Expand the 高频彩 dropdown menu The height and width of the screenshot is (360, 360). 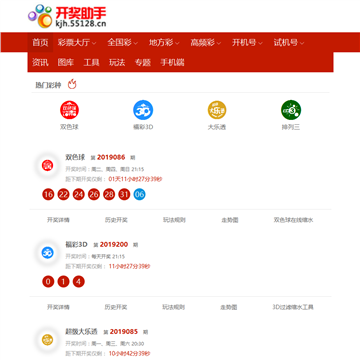click(206, 42)
